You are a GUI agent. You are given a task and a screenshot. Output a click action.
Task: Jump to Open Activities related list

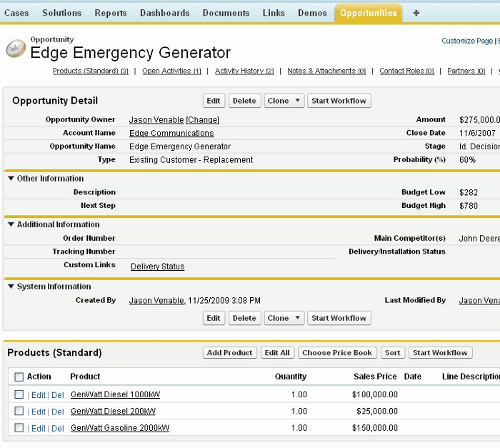172,71
